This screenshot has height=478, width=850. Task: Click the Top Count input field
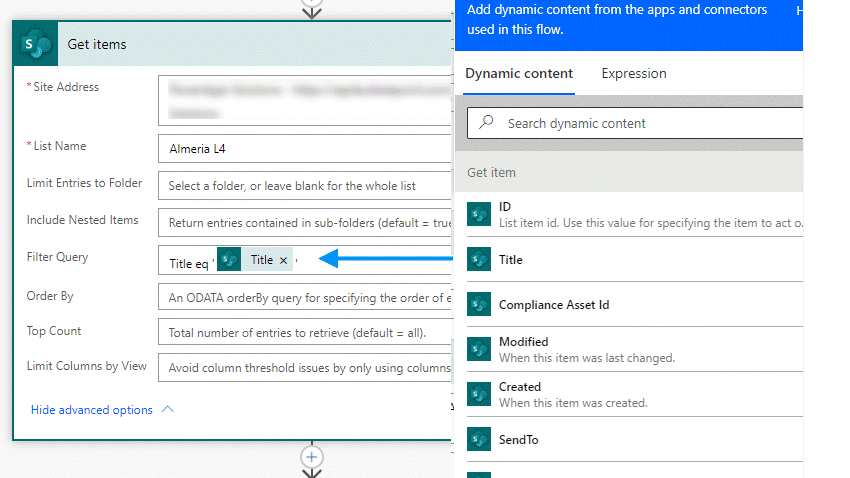tap(305, 332)
